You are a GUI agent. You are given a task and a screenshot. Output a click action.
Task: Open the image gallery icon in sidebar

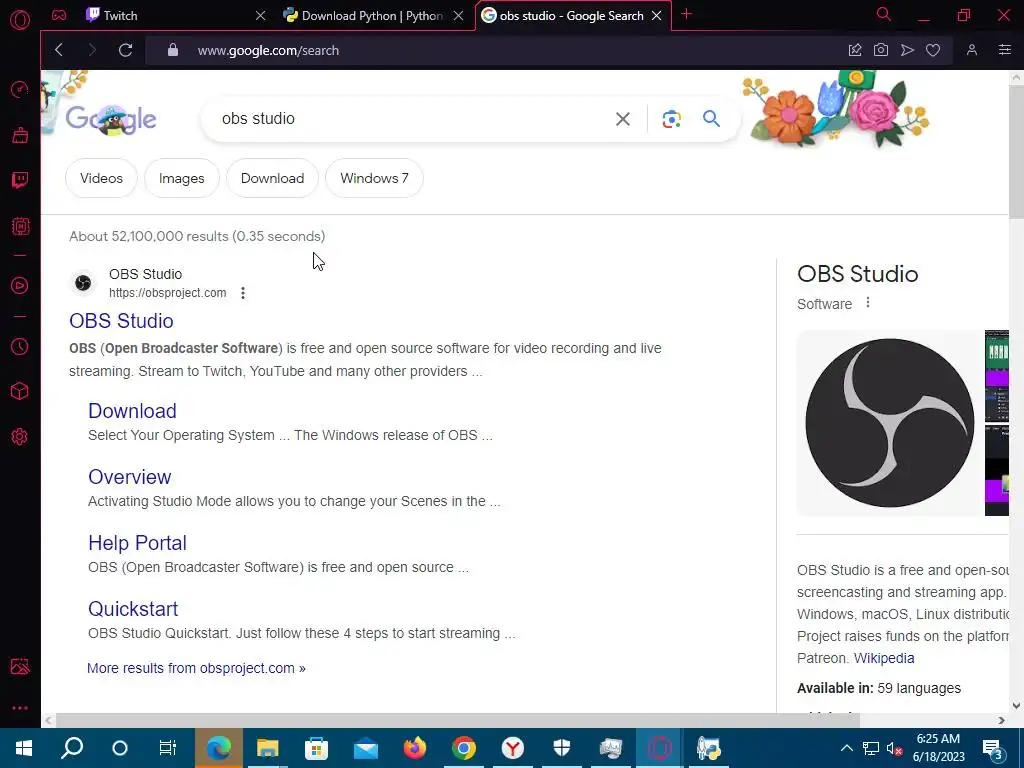click(x=20, y=666)
